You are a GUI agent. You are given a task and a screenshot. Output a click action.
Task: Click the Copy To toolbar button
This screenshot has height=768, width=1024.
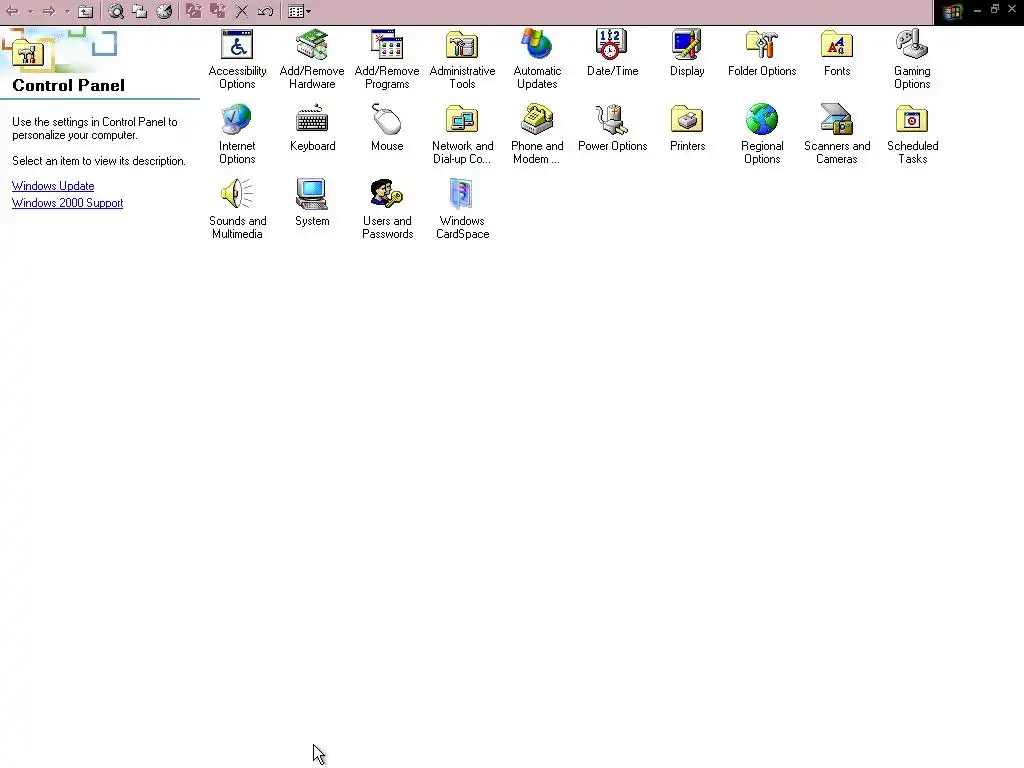tap(217, 11)
